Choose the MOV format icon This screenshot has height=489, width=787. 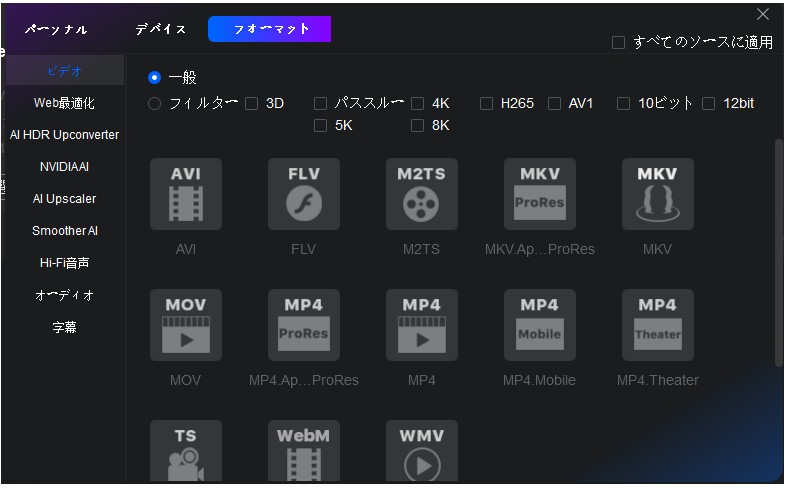185,326
